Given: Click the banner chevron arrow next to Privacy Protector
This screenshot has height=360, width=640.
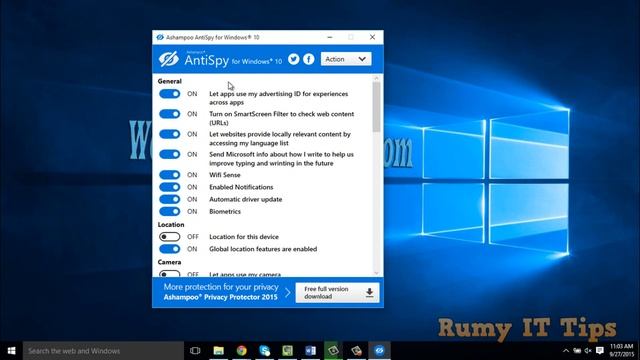Looking at the screenshot, I should pyautogui.click(x=287, y=292).
